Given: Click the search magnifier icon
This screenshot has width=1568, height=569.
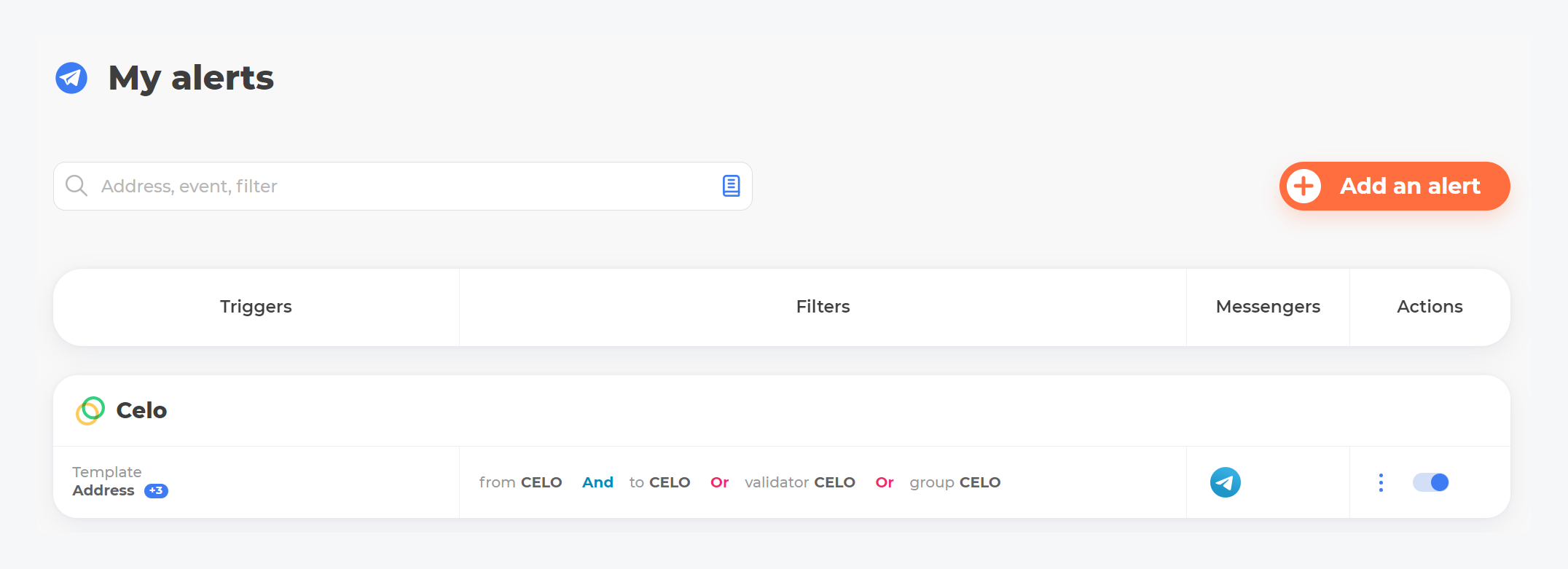Looking at the screenshot, I should (77, 186).
